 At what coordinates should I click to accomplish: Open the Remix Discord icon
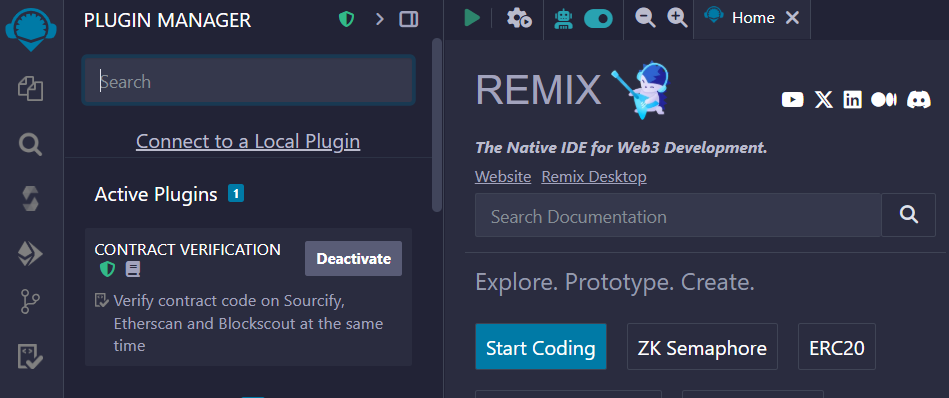click(919, 100)
